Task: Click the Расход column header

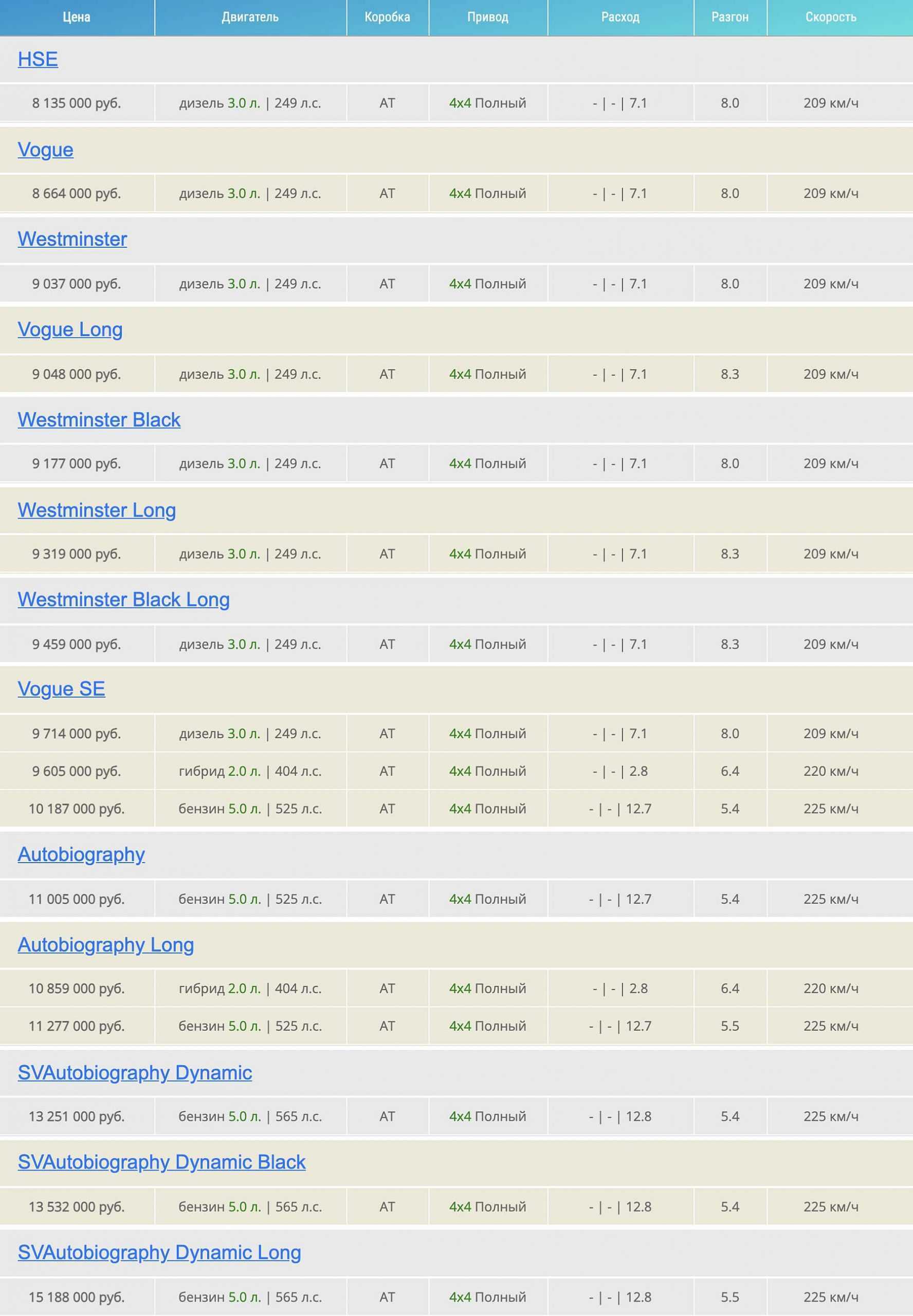Action: tap(620, 17)
